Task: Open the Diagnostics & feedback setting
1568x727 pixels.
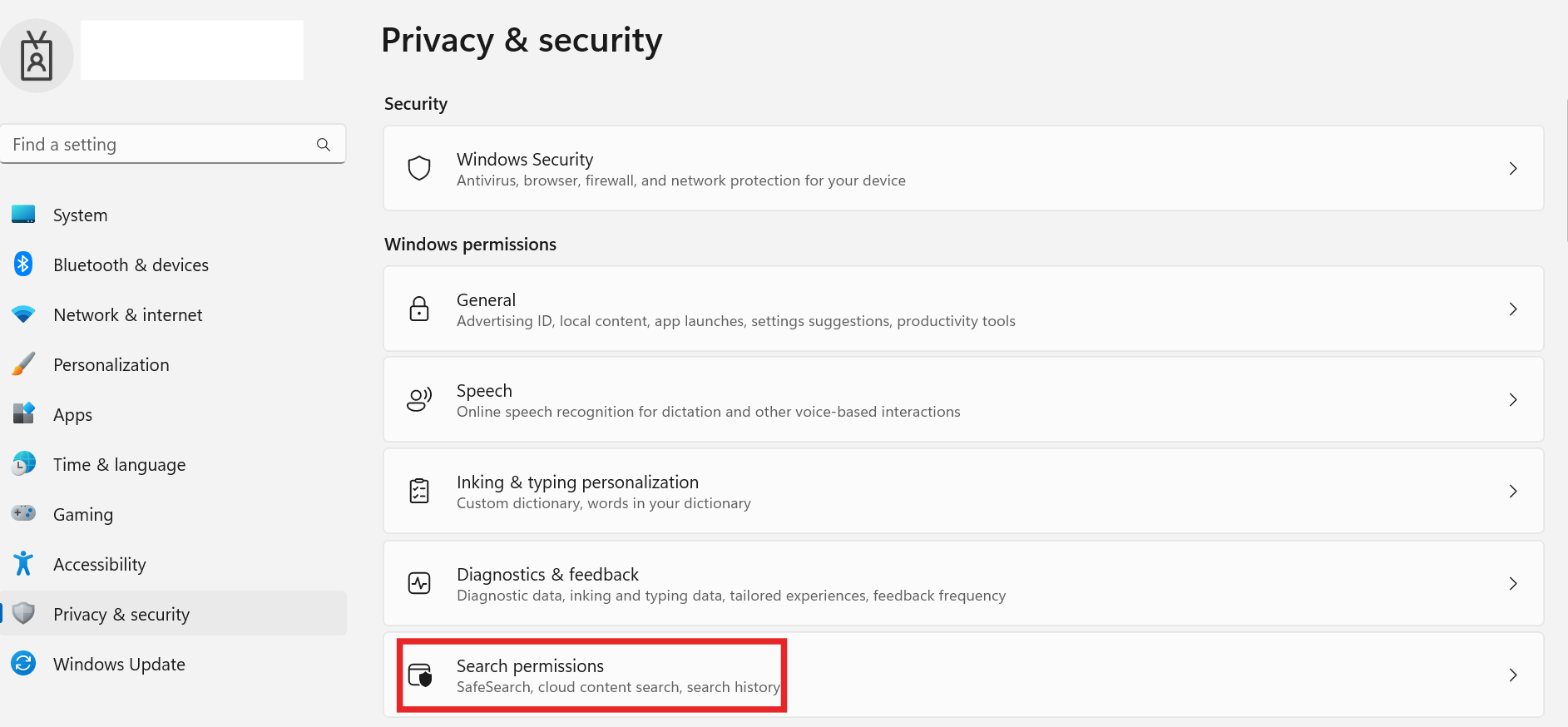Action: point(963,583)
